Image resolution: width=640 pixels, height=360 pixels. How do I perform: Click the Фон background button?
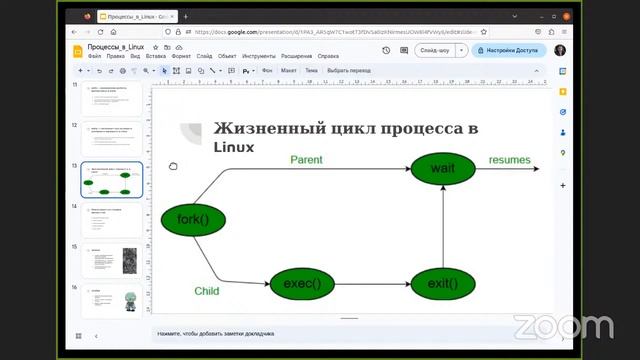coord(267,71)
